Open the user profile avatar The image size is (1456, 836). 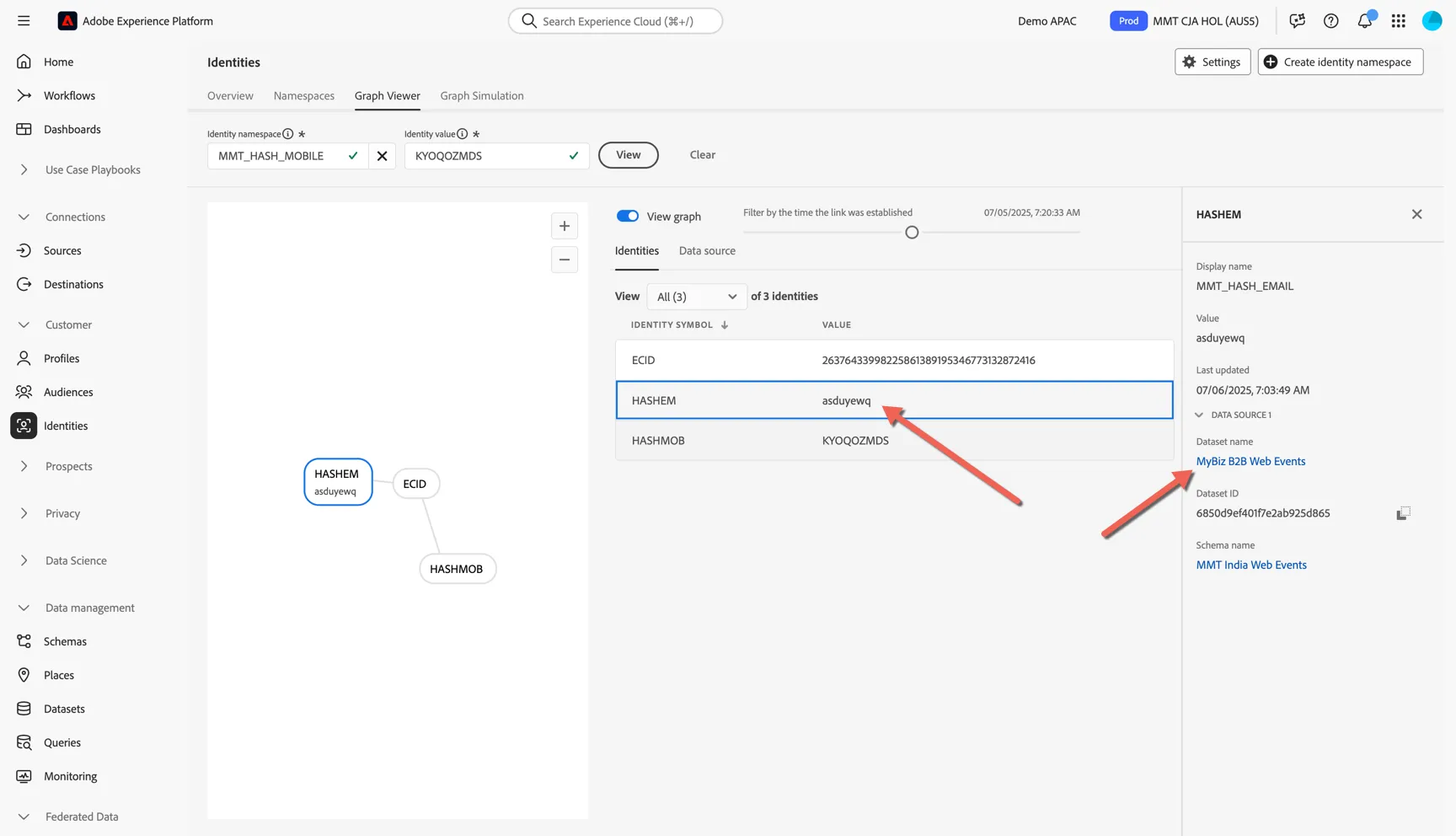click(1432, 21)
